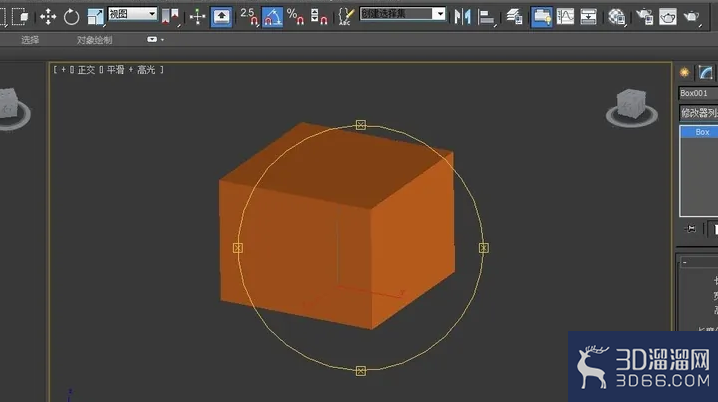
Task: Open the Layer Manager icon
Action: (x=514, y=17)
